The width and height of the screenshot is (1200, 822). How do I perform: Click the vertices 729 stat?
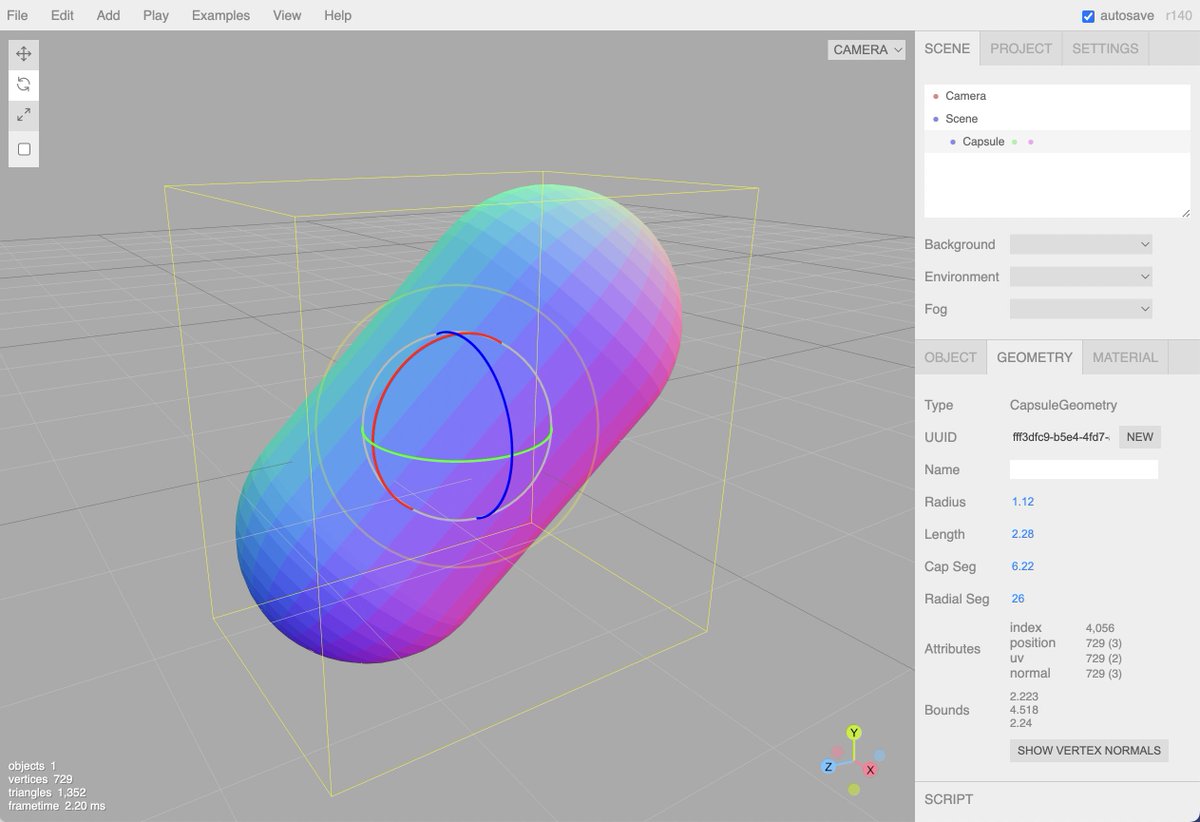coord(40,779)
